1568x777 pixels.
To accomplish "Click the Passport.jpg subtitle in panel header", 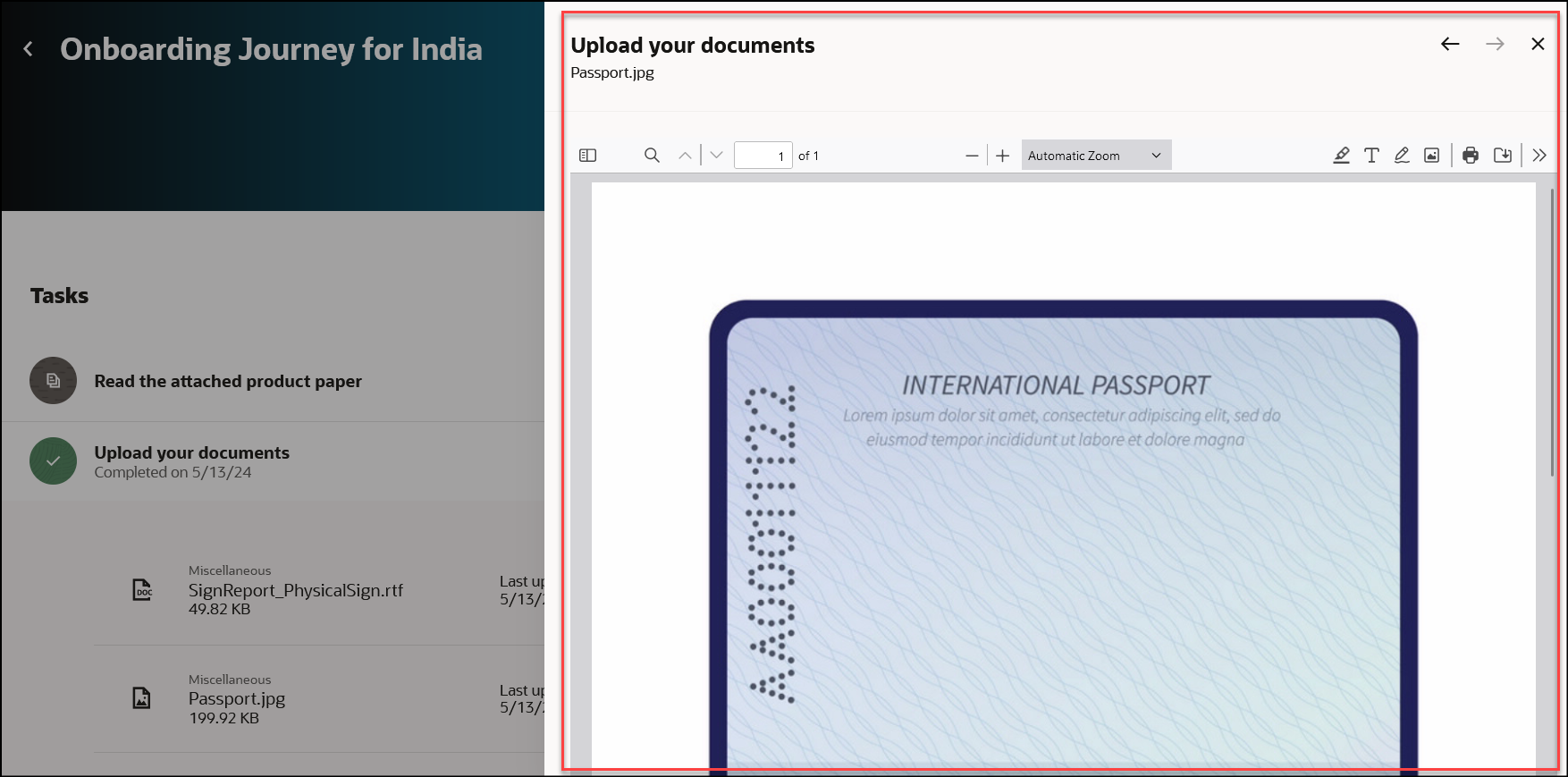I will point(612,72).
